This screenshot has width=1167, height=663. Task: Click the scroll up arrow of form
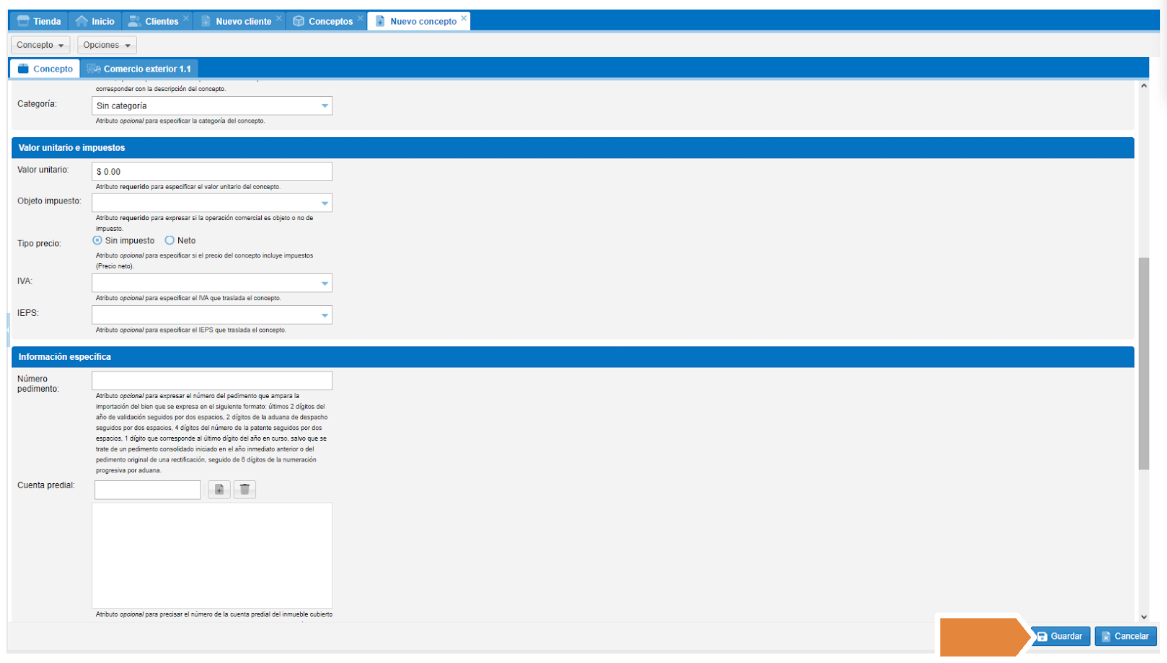[x=1144, y=86]
